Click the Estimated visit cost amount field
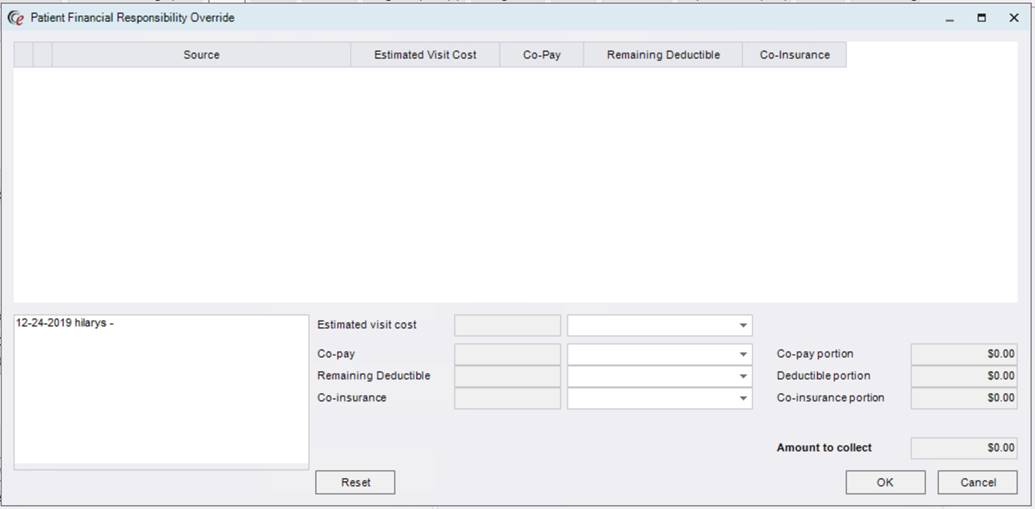Viewport: 1035px width, 509px height. (507, 326)
